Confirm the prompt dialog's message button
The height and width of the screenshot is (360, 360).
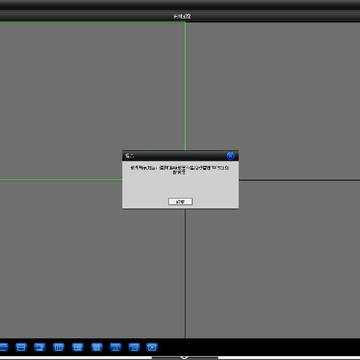[180, 202]
